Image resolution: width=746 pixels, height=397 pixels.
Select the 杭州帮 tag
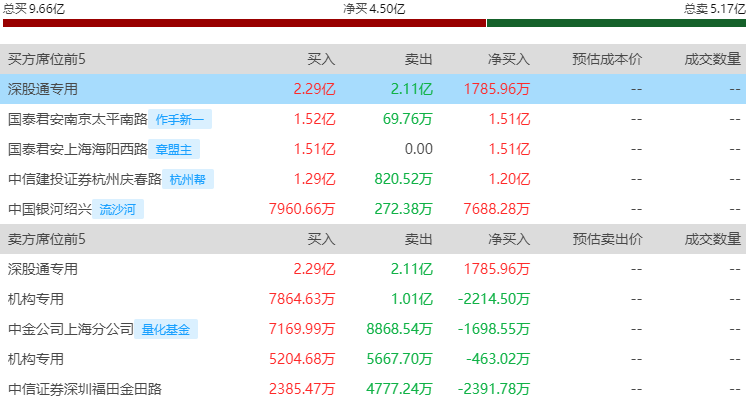188,179
